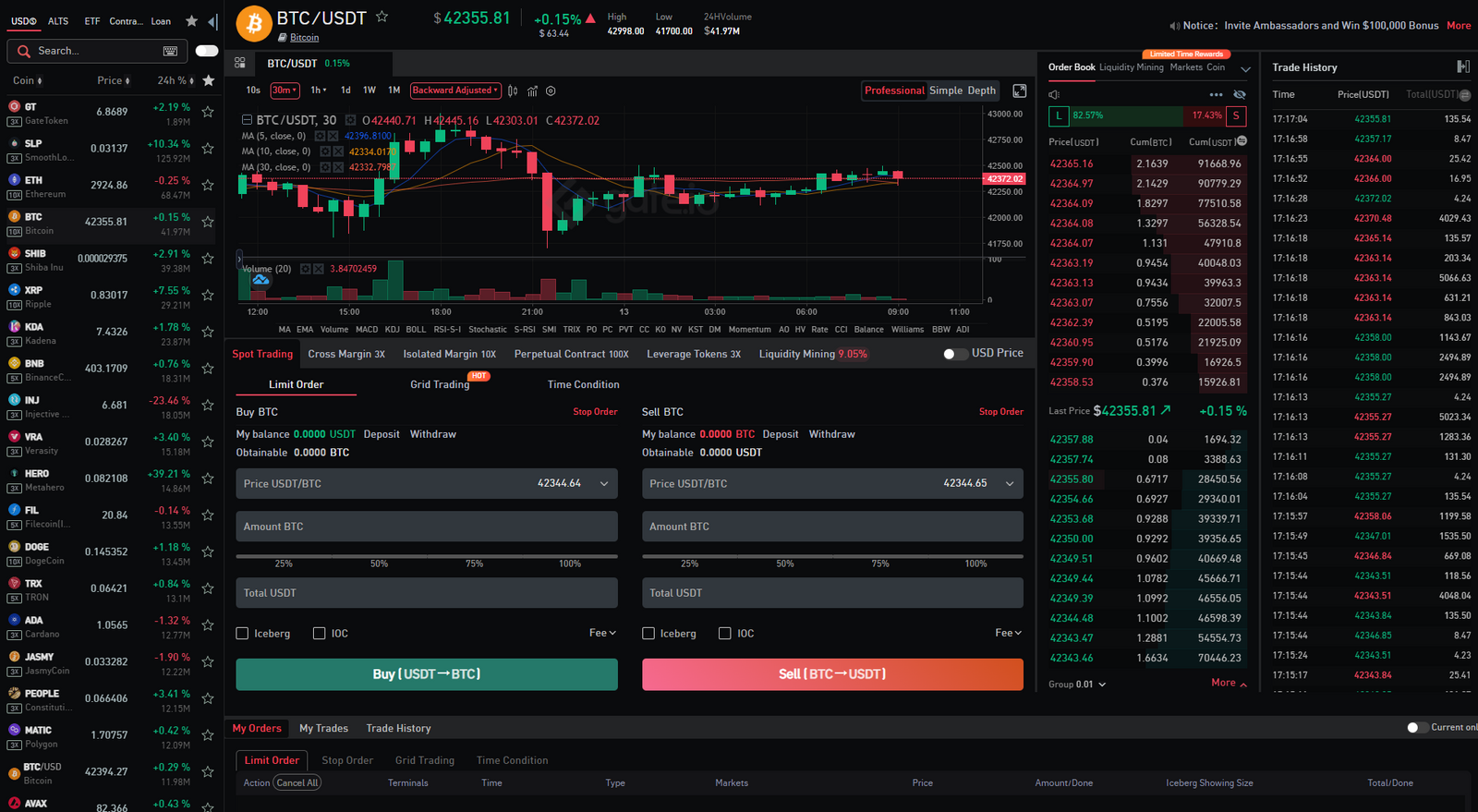The height and width of the screenshot is (812, 1478).
Task: Click the Bitcoin logo icon in header
Action: (254, 24)
